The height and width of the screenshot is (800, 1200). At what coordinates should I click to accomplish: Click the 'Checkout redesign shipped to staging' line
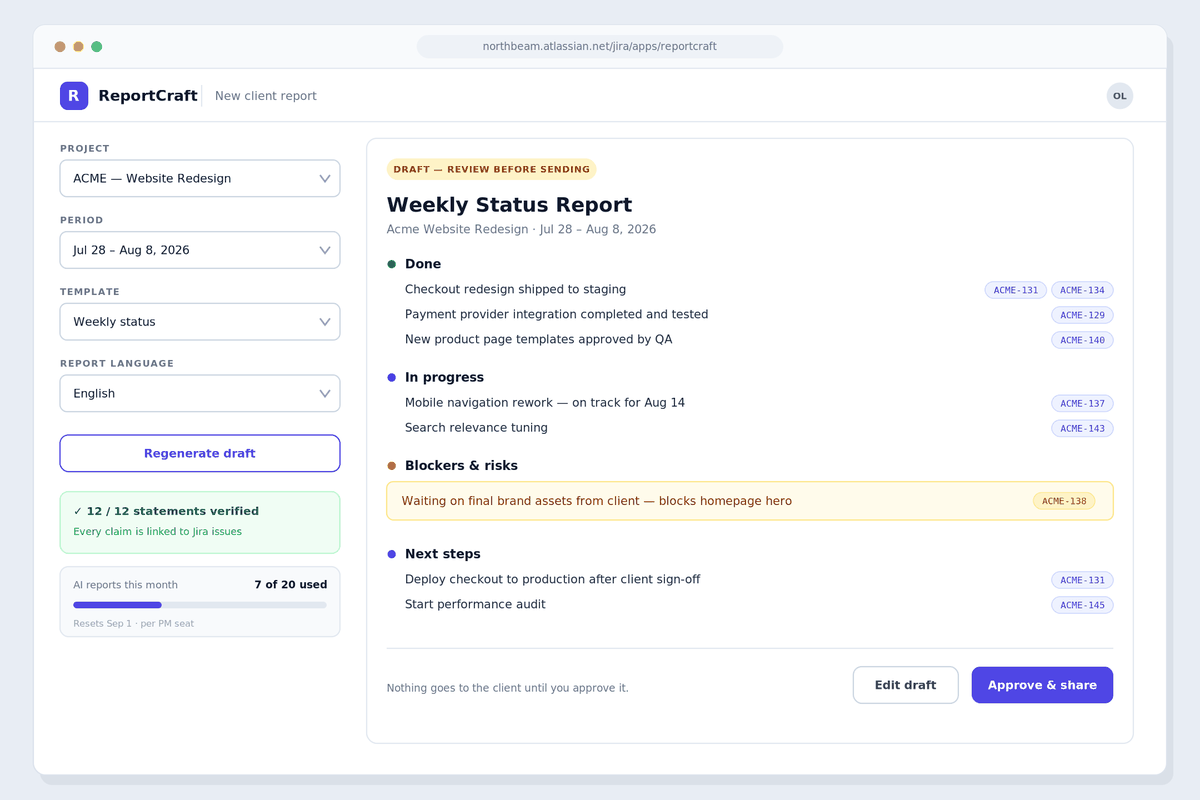[515, 289]
